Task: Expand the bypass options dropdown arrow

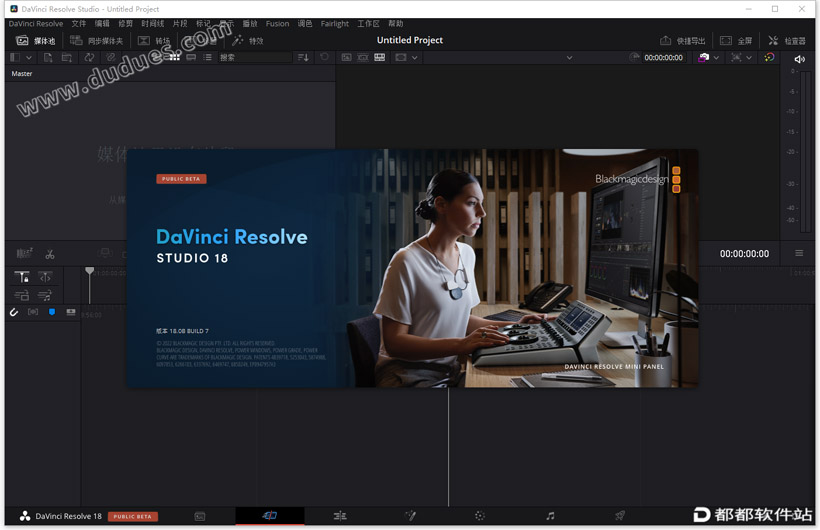Action: pos(716,58)
